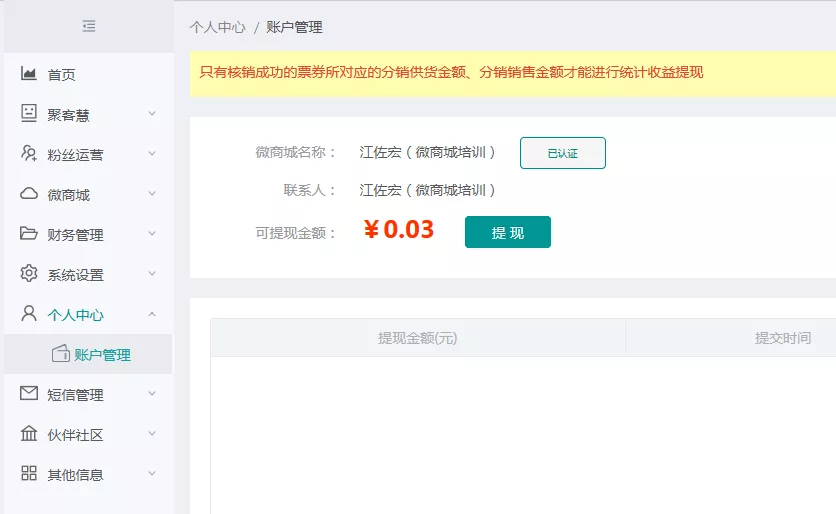This screenshot has height=514, width=836.
Task: Click the 个人中心 breadcrumb link
Action: click(217, 27)
